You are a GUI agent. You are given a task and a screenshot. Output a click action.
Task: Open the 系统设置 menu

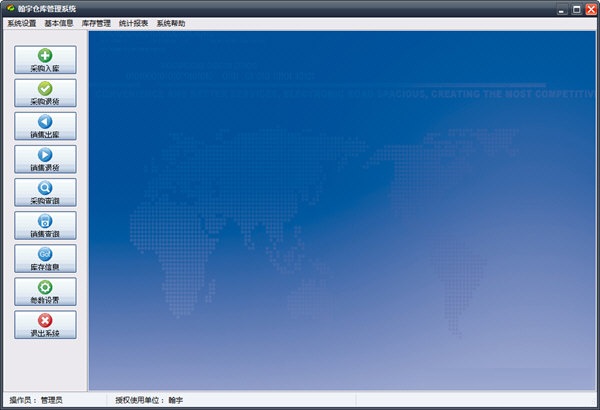click(21, 23)
